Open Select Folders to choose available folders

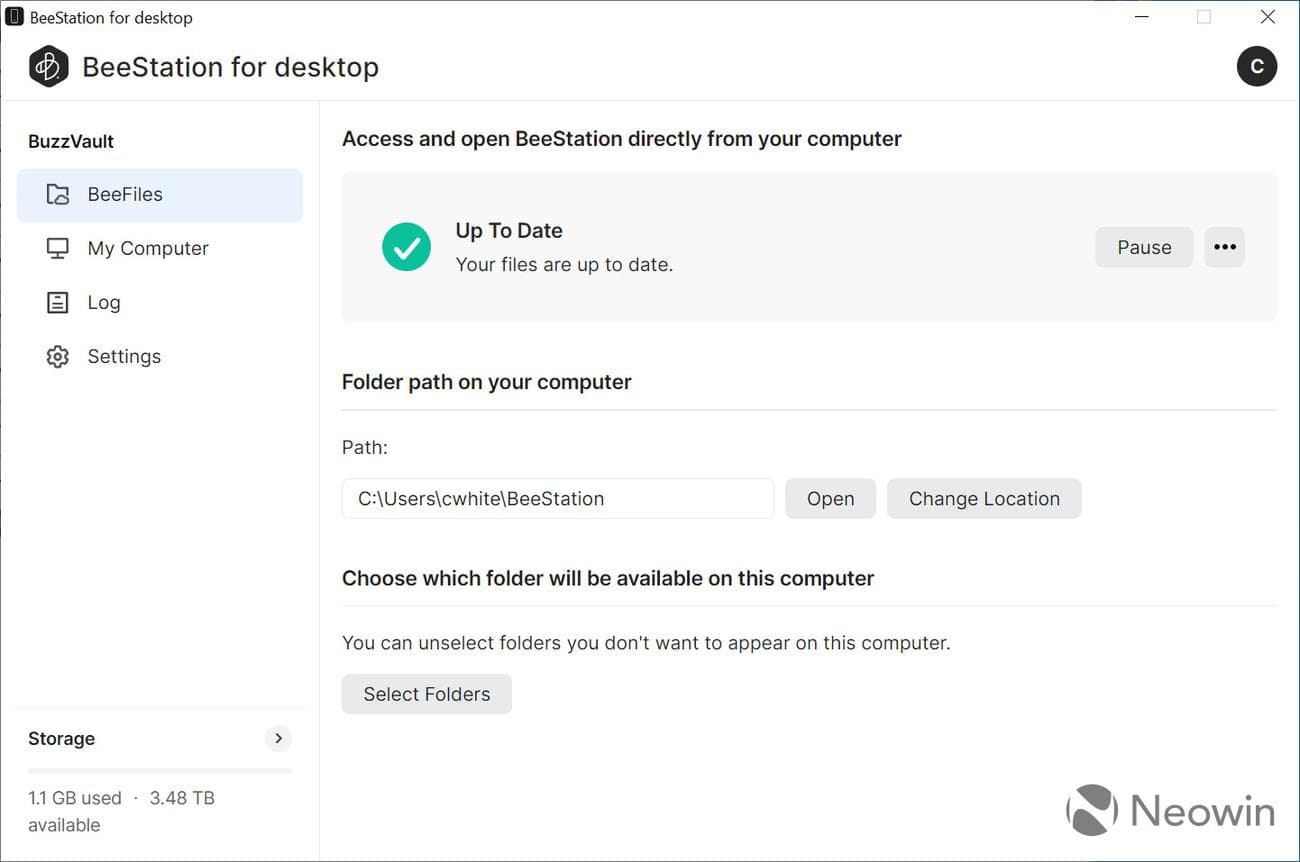(x=426, y=693)
